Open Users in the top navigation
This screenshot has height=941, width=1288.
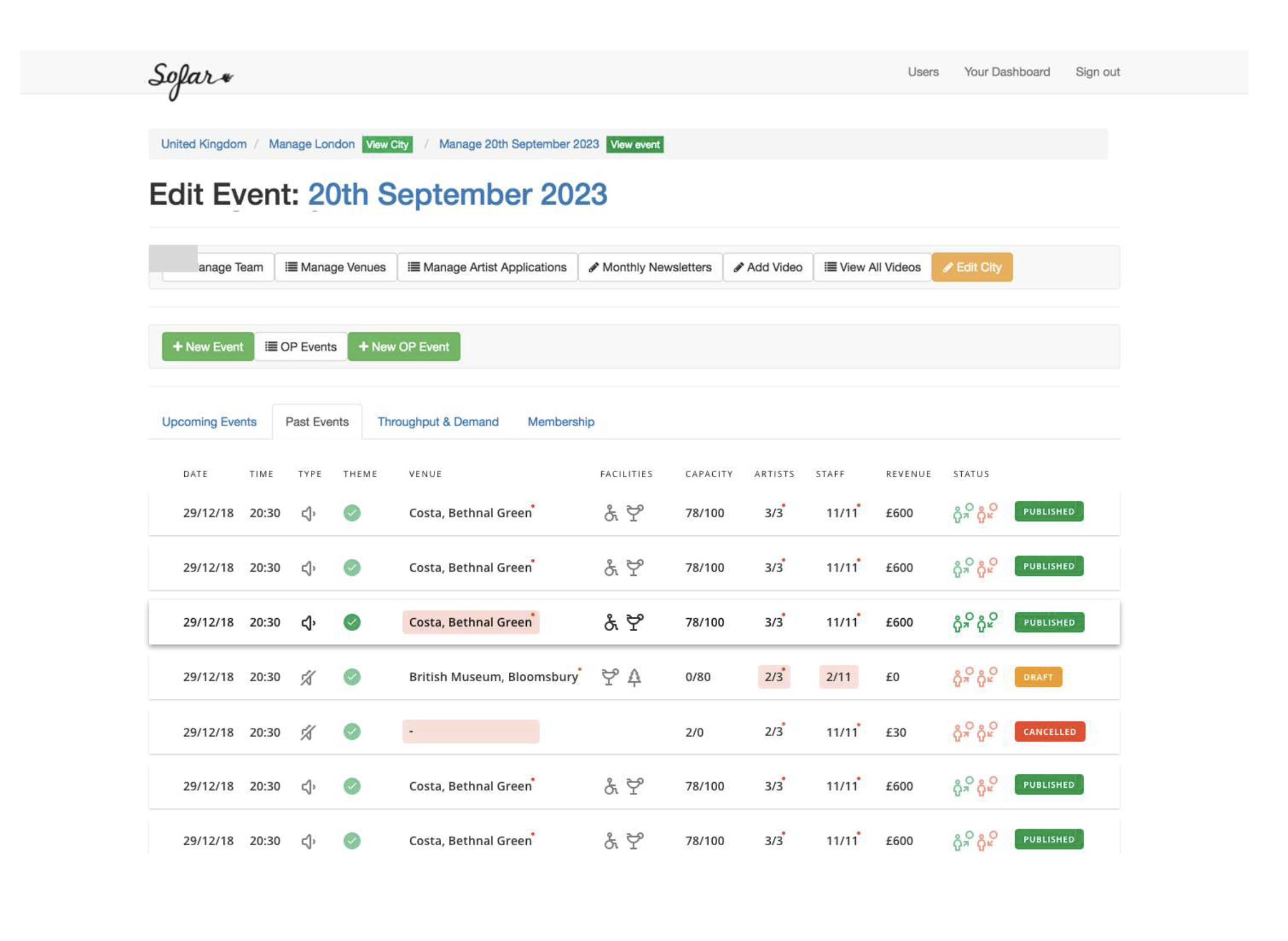(923, 72)
